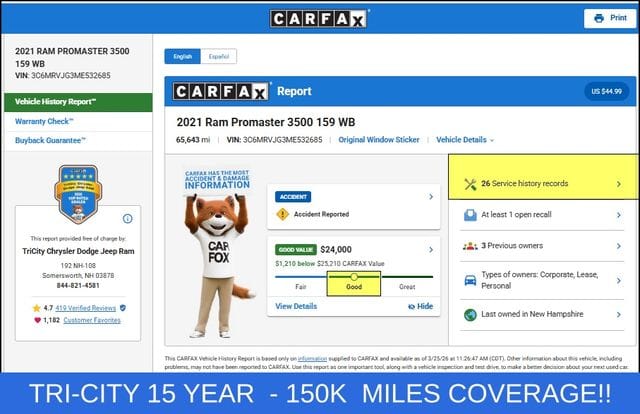Click the accident warning diamond icon
The width and height of the screenshot is (640, 414).
click(x=283, y=214)
